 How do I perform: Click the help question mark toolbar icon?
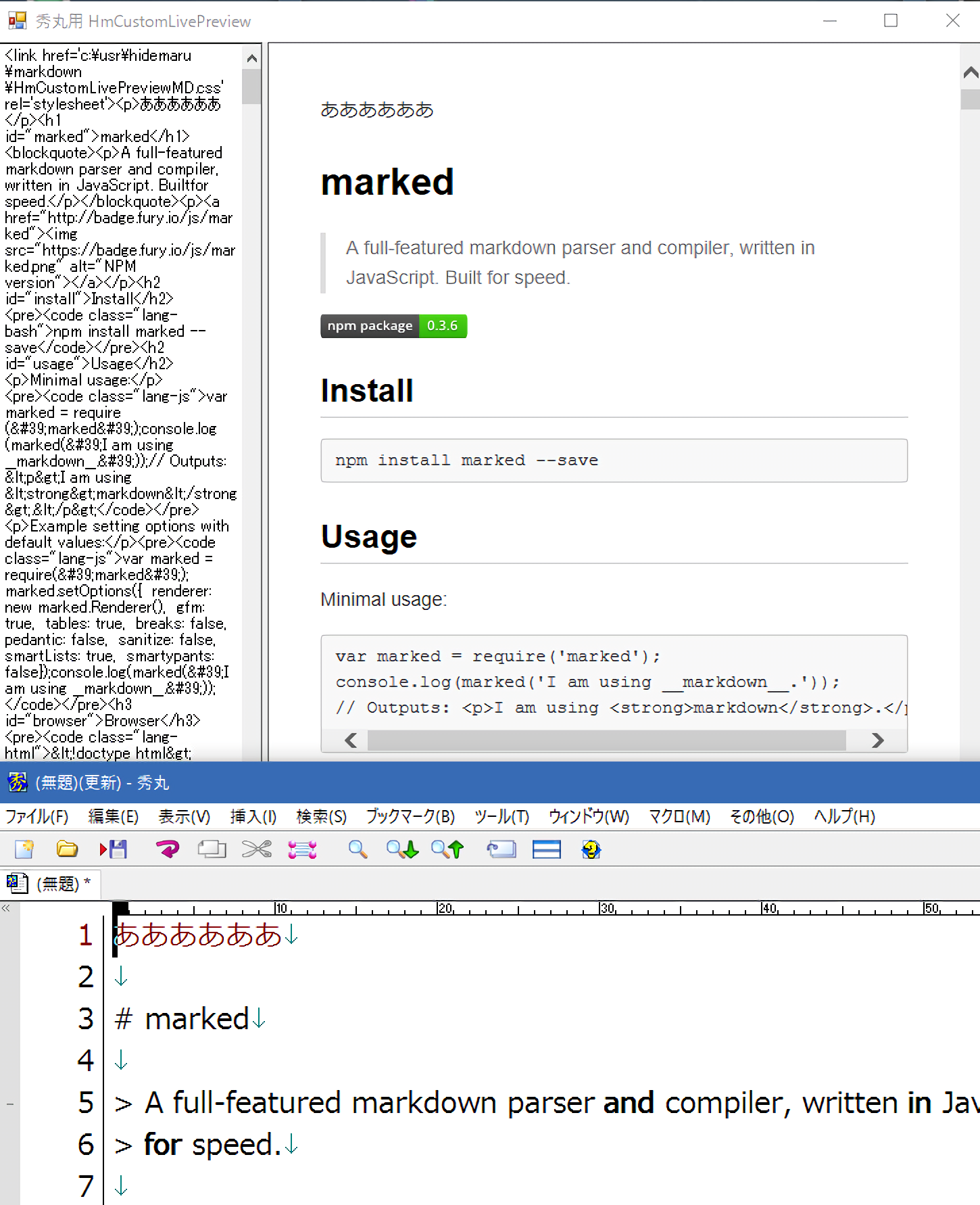(x=591, y=849)
